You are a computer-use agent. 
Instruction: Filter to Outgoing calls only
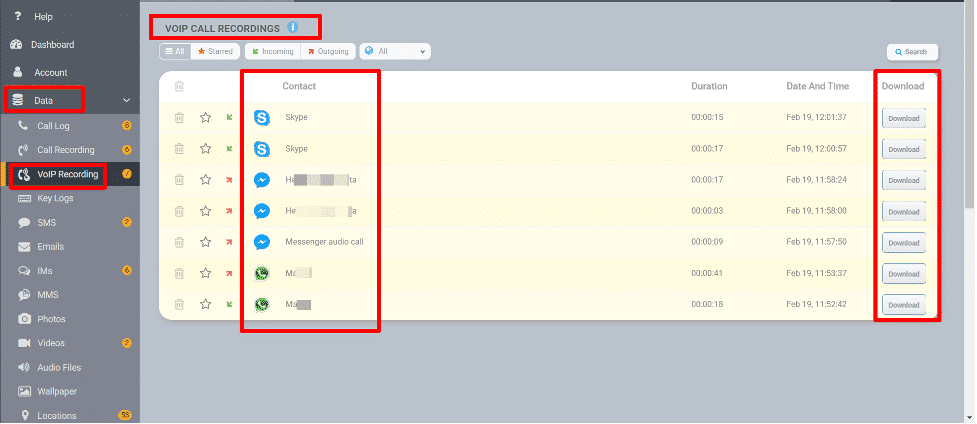(x=328, y=51)
